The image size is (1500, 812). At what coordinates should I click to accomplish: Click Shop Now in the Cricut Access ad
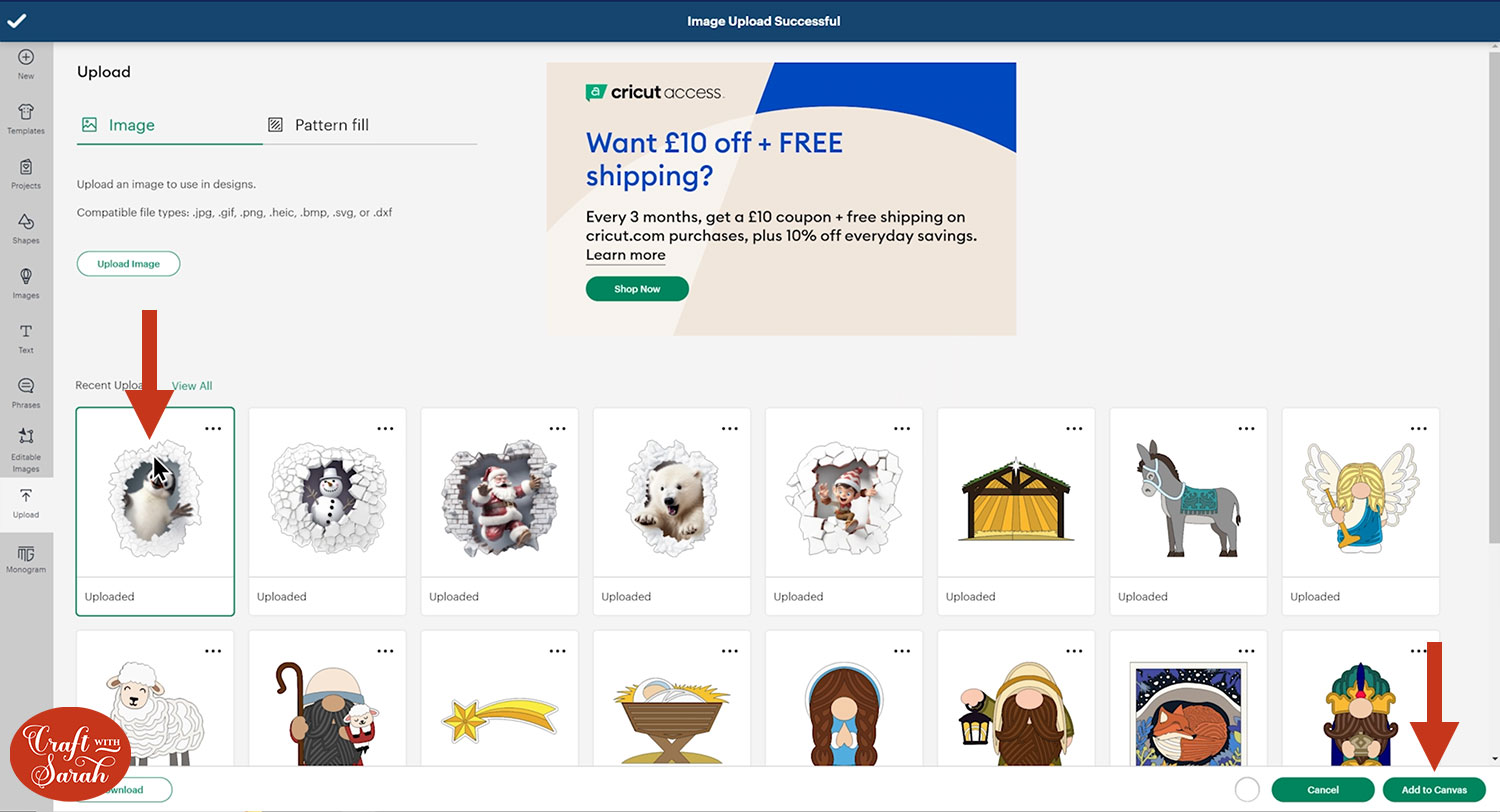pyautogui.click(x=637, y=289)
